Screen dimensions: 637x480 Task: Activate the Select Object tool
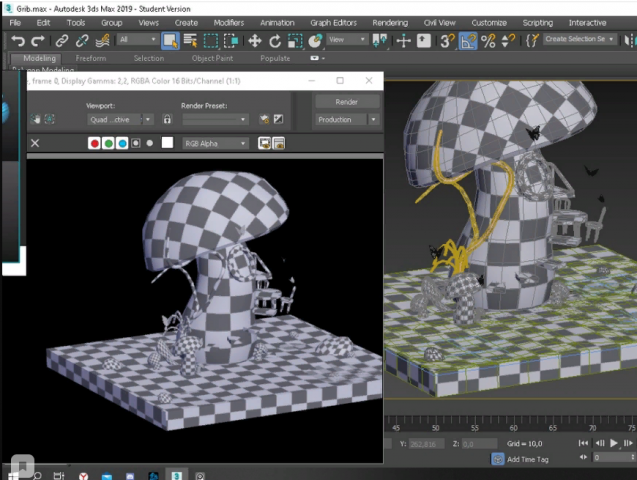170,41
